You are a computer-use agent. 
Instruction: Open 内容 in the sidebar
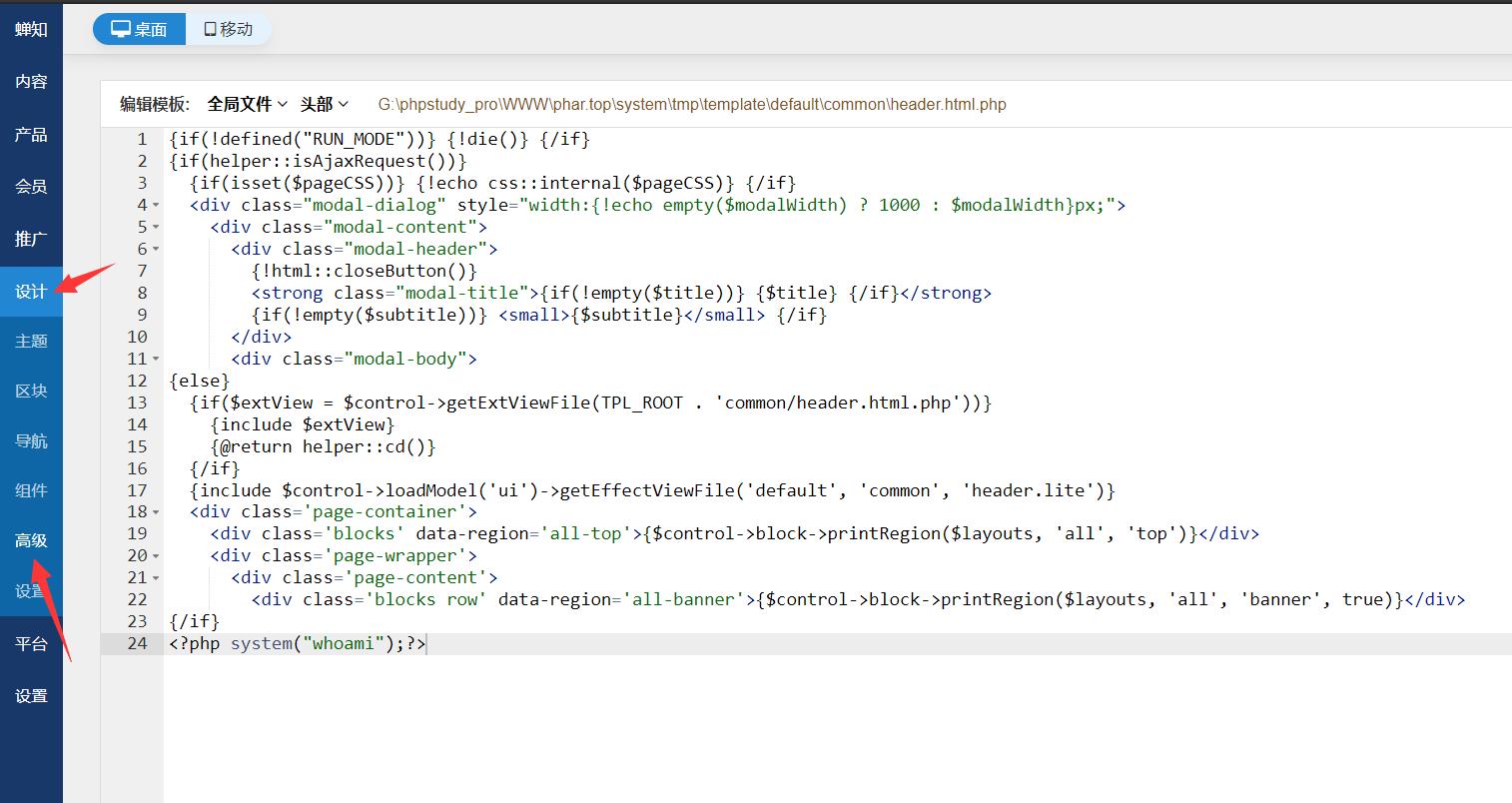(31, 82)
